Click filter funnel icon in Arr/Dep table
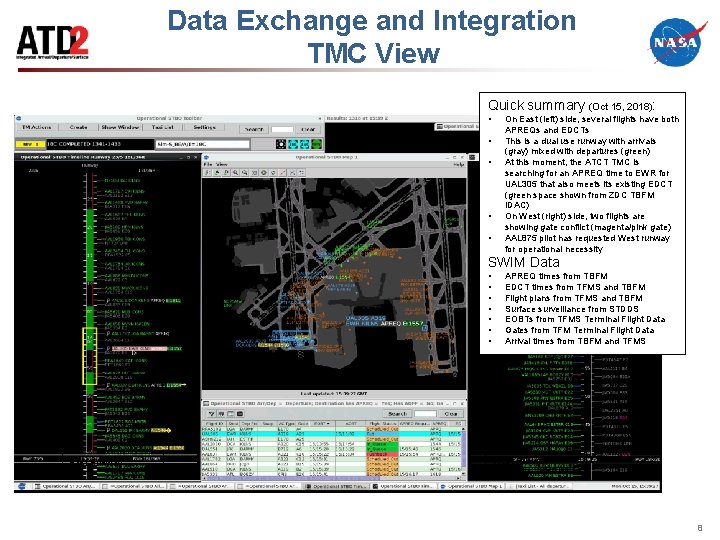The width and height of the screenshot is (720, 540). [211, 414]
